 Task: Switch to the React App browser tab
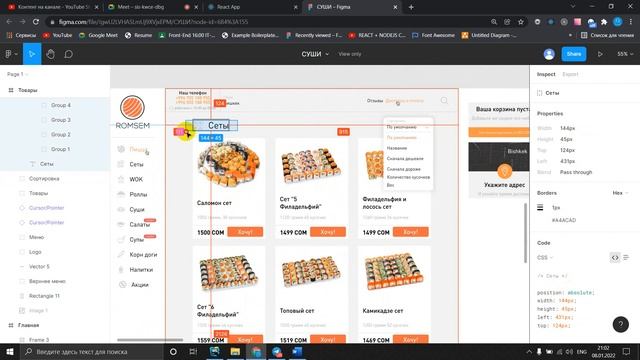[x=252, y=7]
